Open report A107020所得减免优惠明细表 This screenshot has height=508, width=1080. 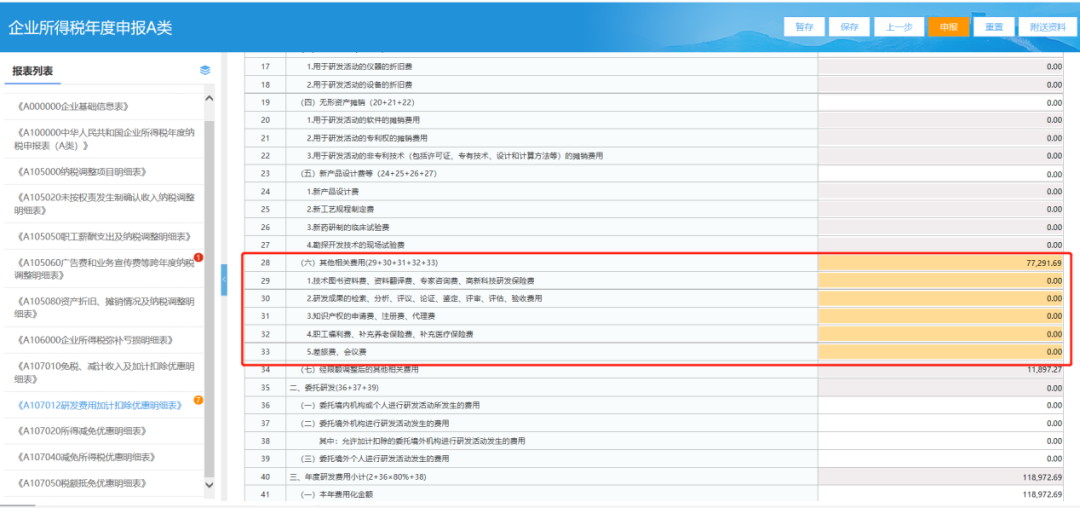83,431
